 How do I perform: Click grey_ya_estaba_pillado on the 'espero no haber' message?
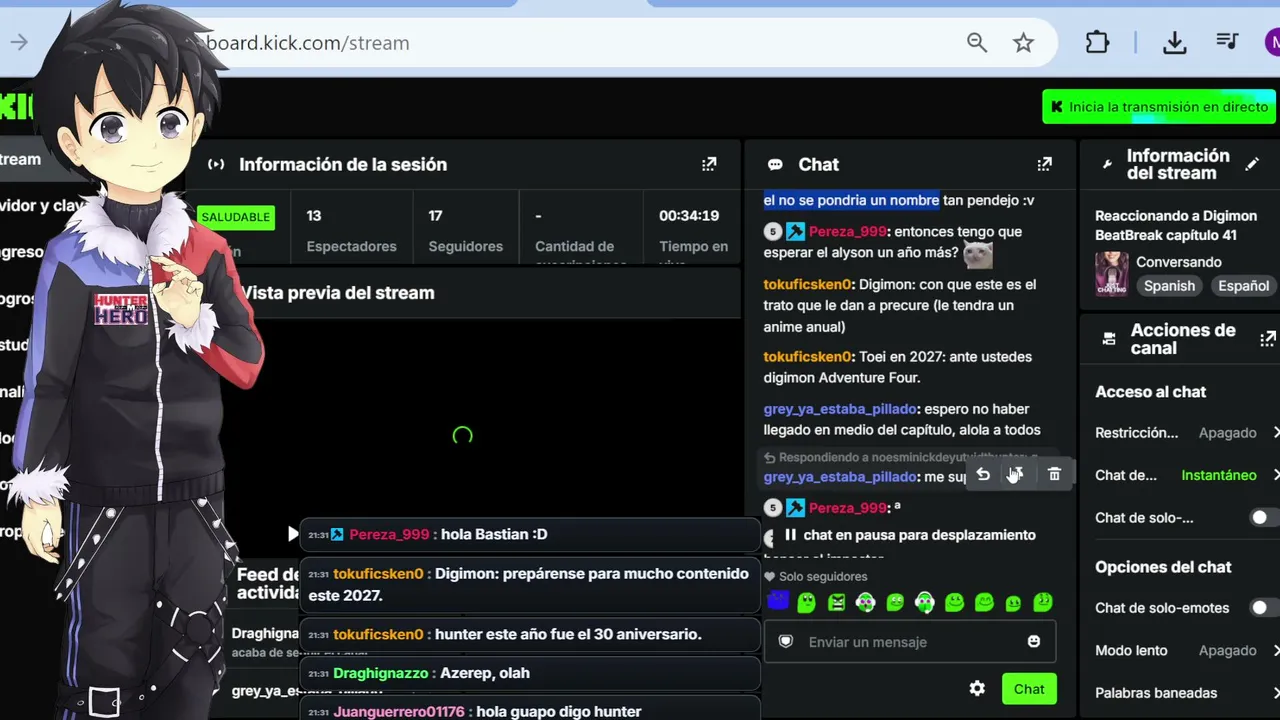point(840,408)
